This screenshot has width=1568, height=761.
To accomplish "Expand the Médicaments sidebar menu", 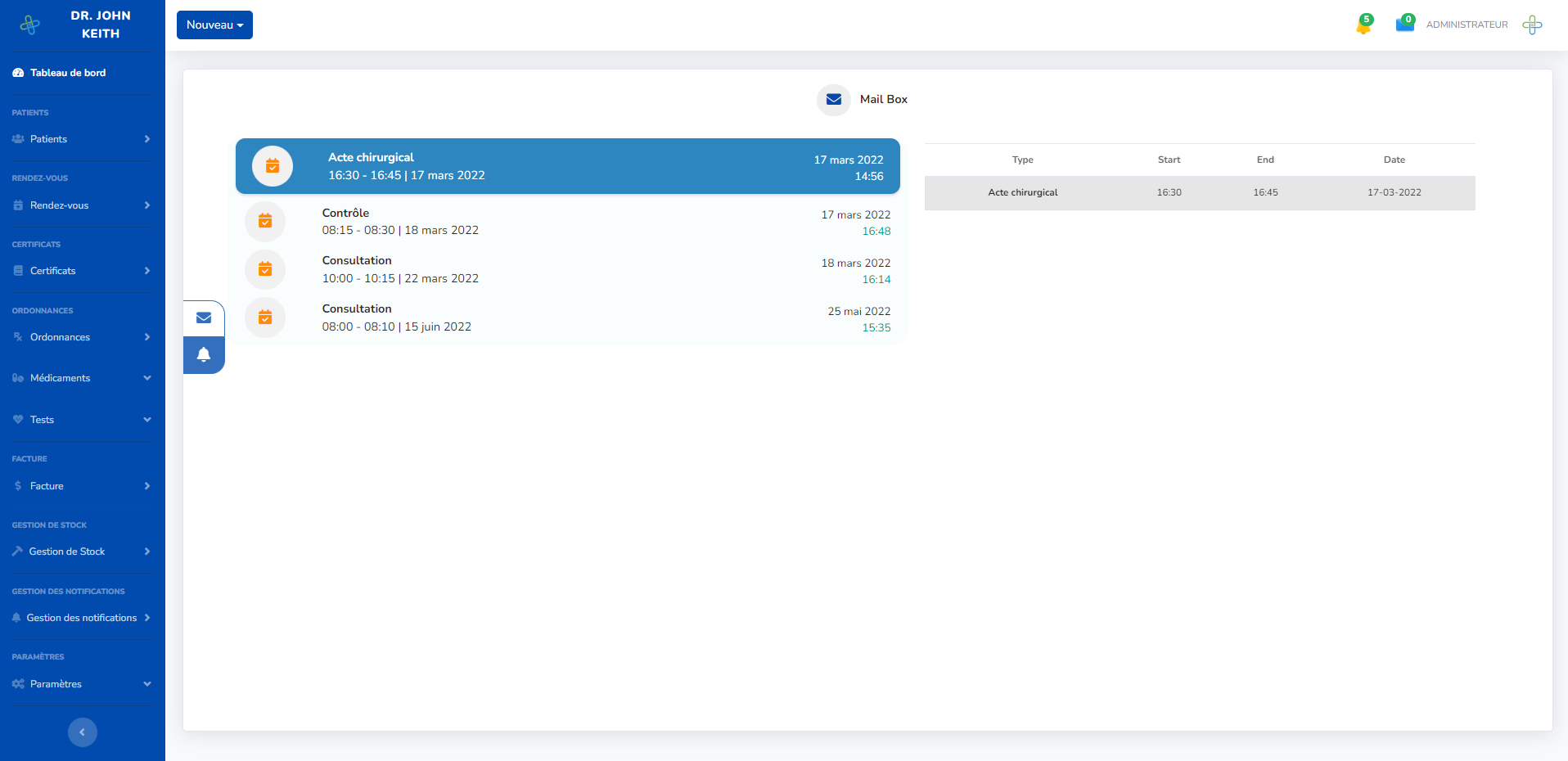I will 82,378.
